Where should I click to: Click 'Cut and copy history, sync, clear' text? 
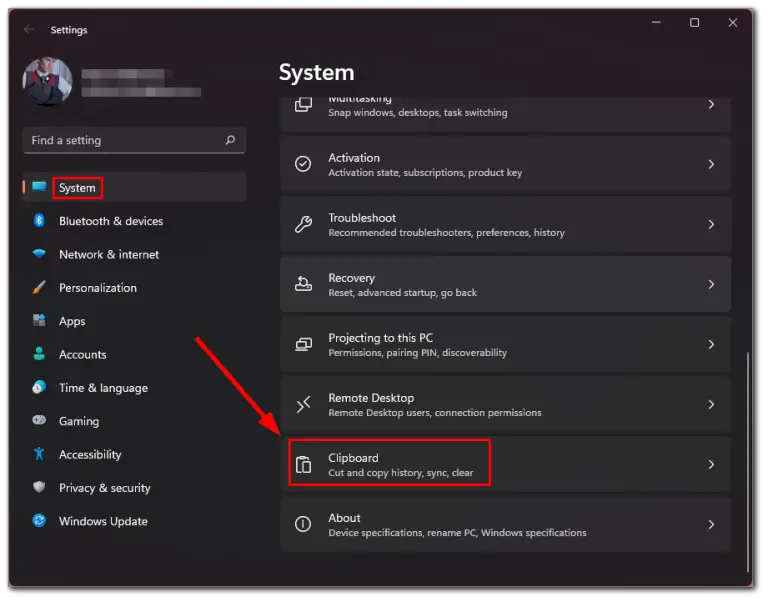pyautogui.click(x=401, y=473)
